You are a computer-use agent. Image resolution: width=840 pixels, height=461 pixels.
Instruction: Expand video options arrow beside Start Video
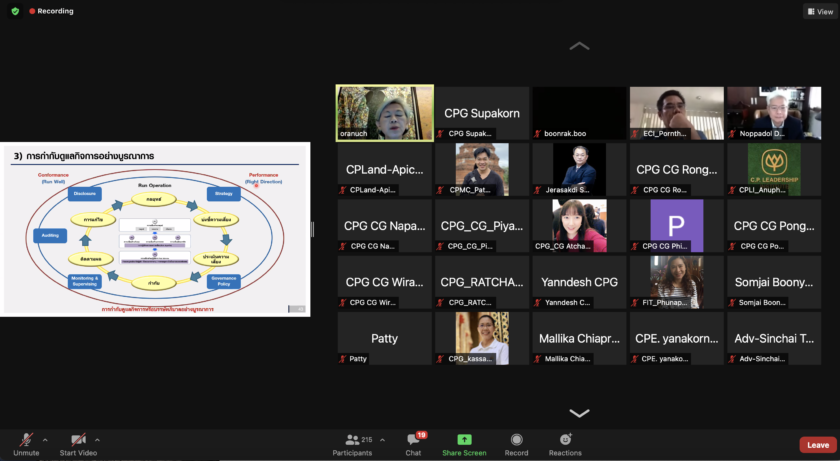tap(97, 439)
